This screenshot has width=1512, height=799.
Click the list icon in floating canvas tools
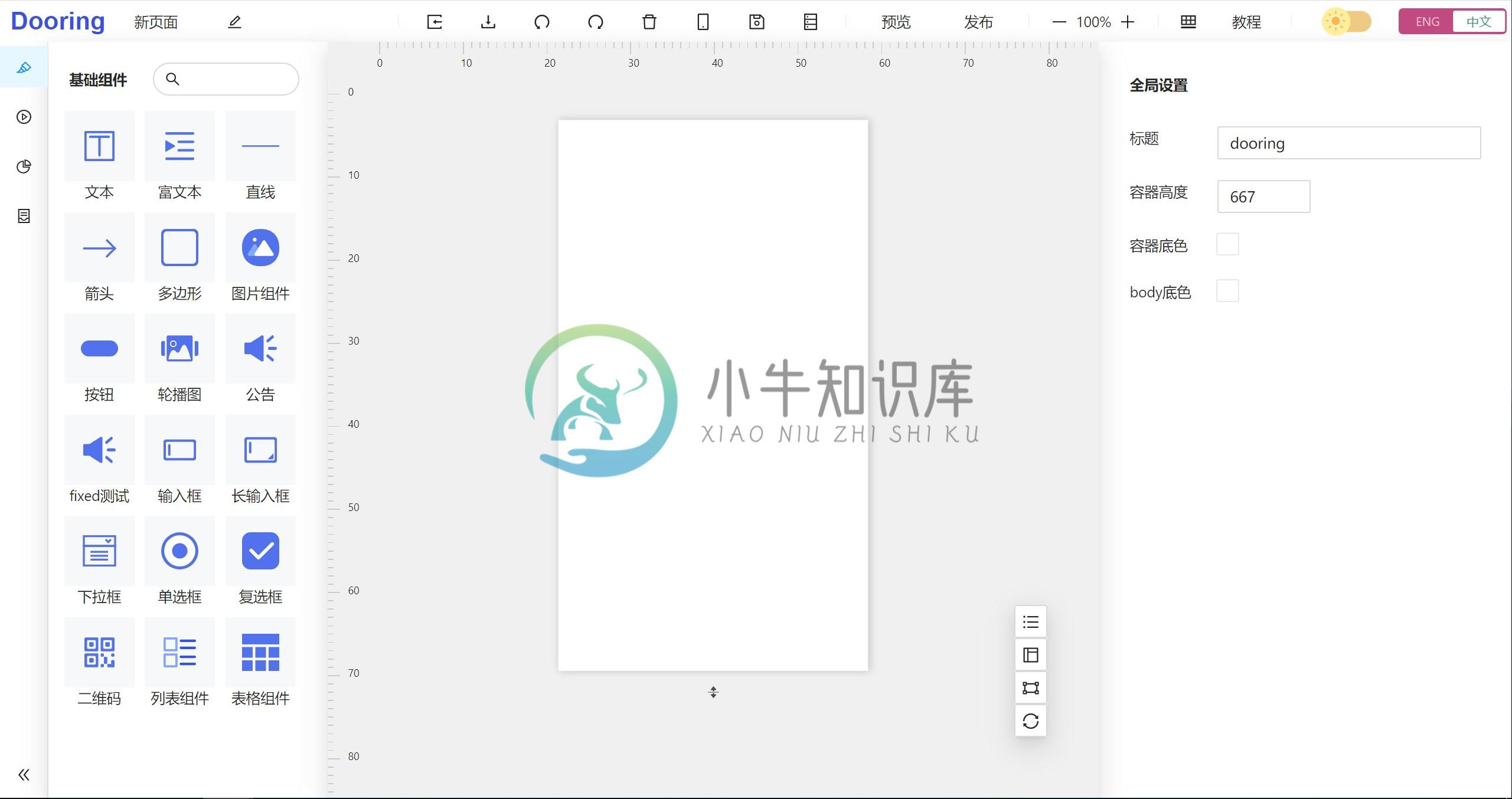(1031, 622)
